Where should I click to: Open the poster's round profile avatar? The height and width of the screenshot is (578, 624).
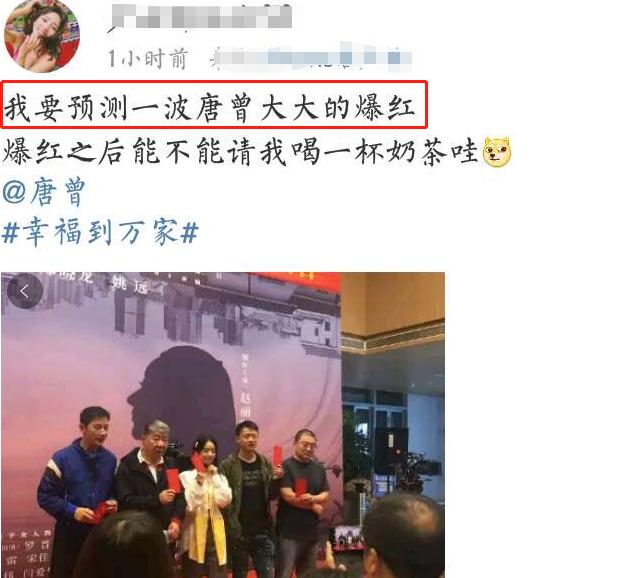(42, 36)
